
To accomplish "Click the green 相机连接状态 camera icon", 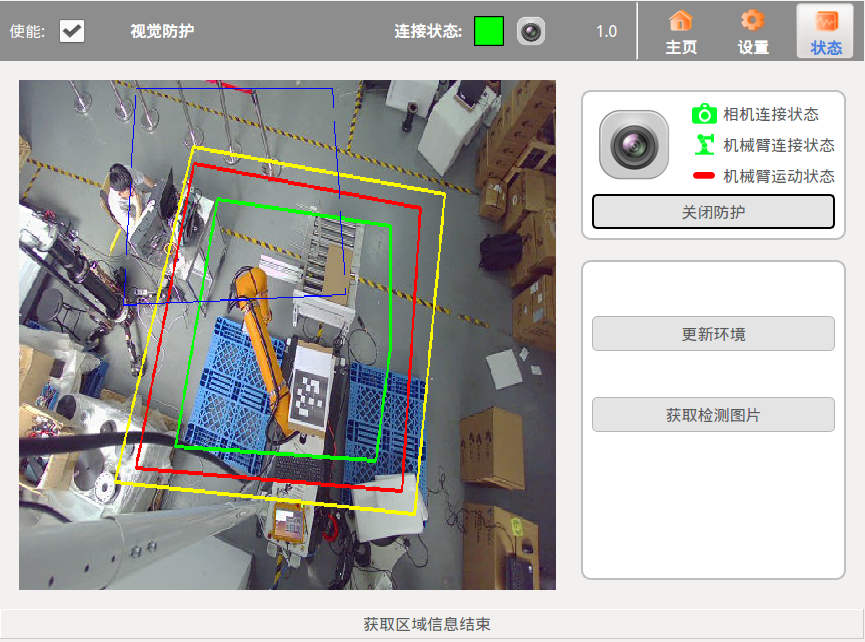I will point(705,114).
